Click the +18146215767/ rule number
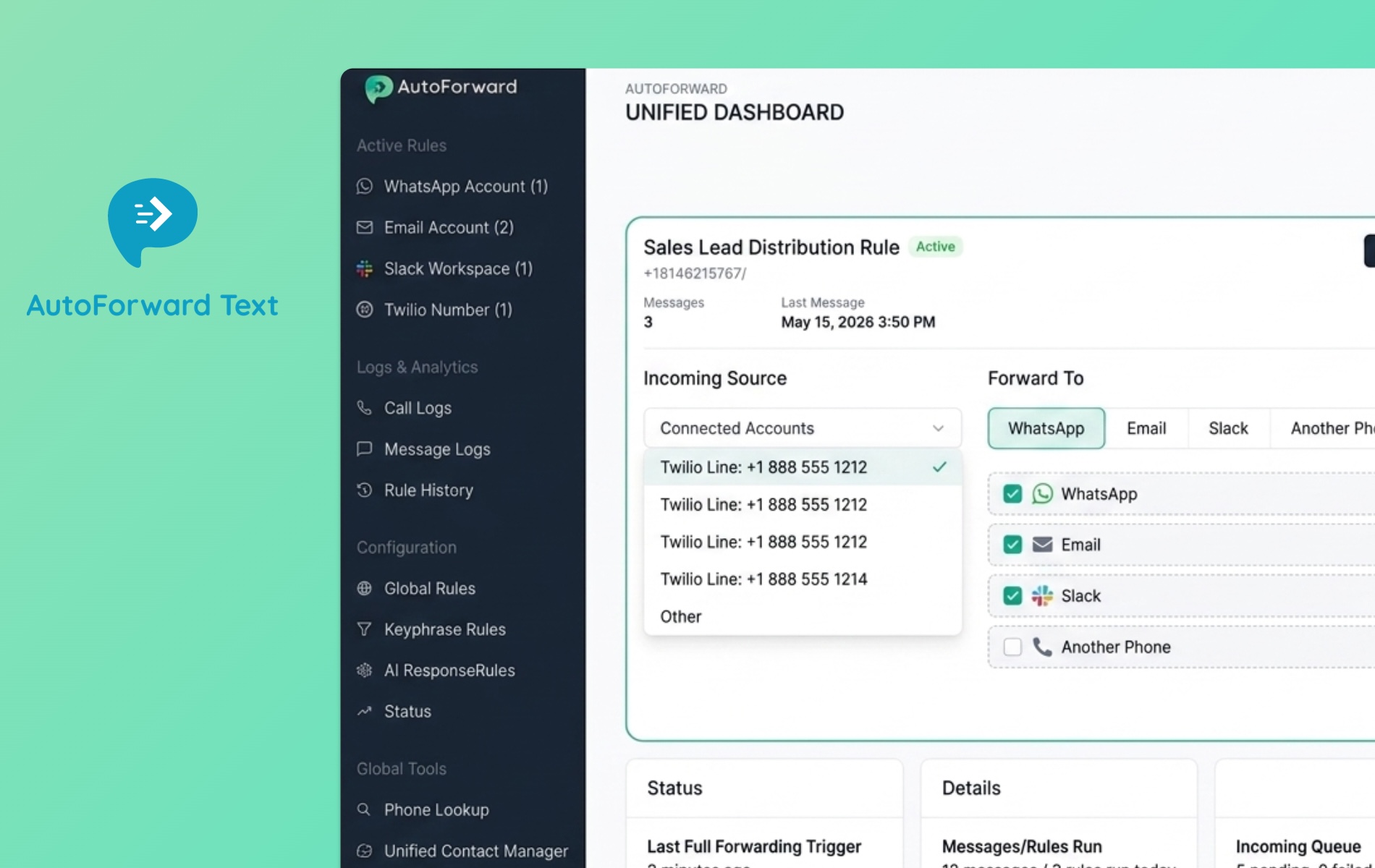1375x868 pixels. [695, 273]
